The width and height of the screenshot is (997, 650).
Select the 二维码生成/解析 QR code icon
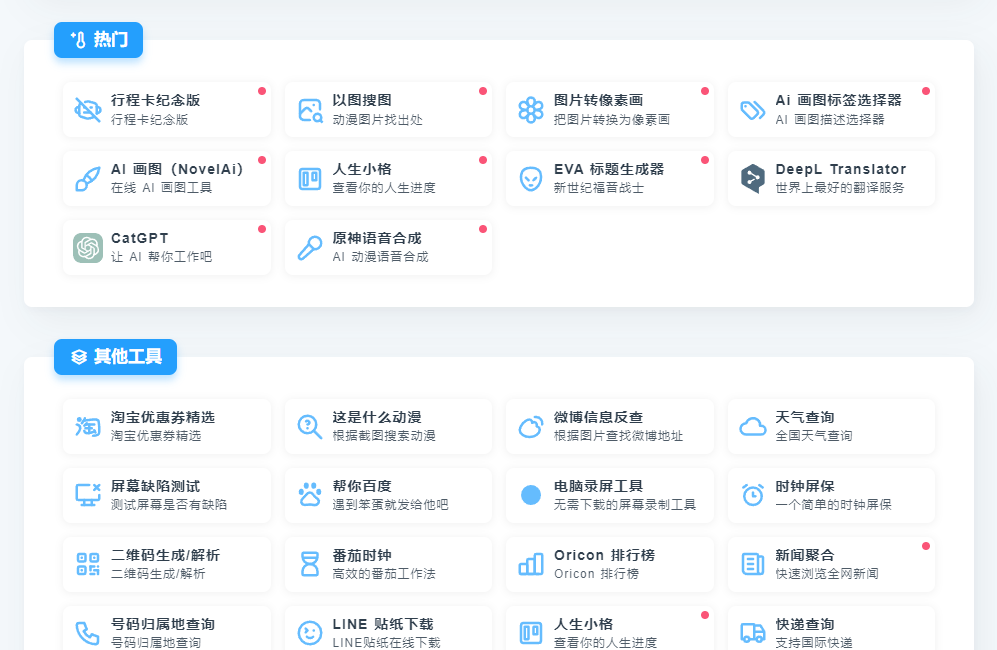[88, 563]
